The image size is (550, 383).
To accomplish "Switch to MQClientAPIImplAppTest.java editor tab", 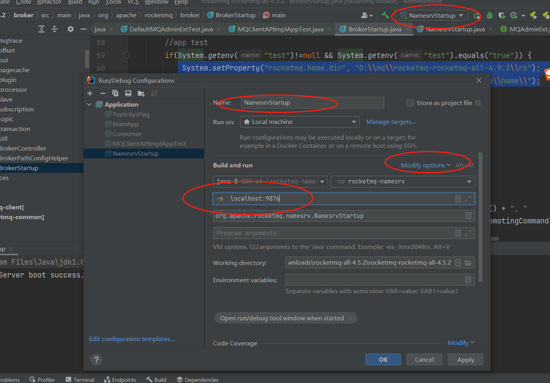I will click(276, 29).
